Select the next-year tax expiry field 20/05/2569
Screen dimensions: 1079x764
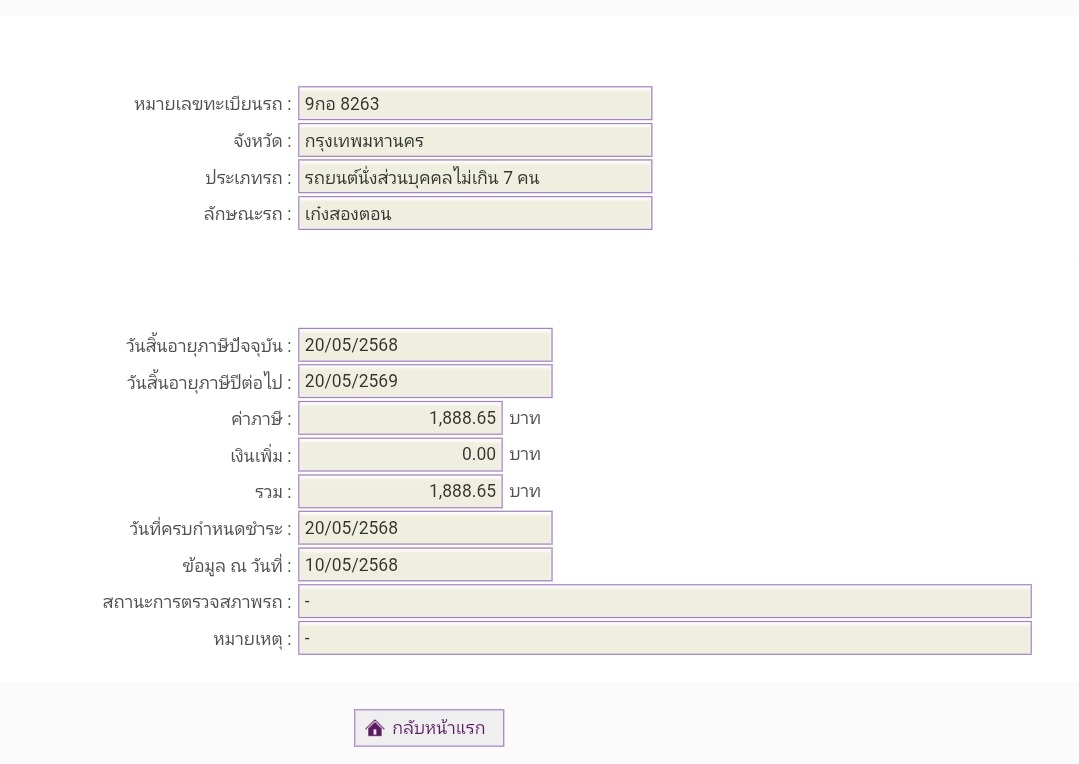425,381
